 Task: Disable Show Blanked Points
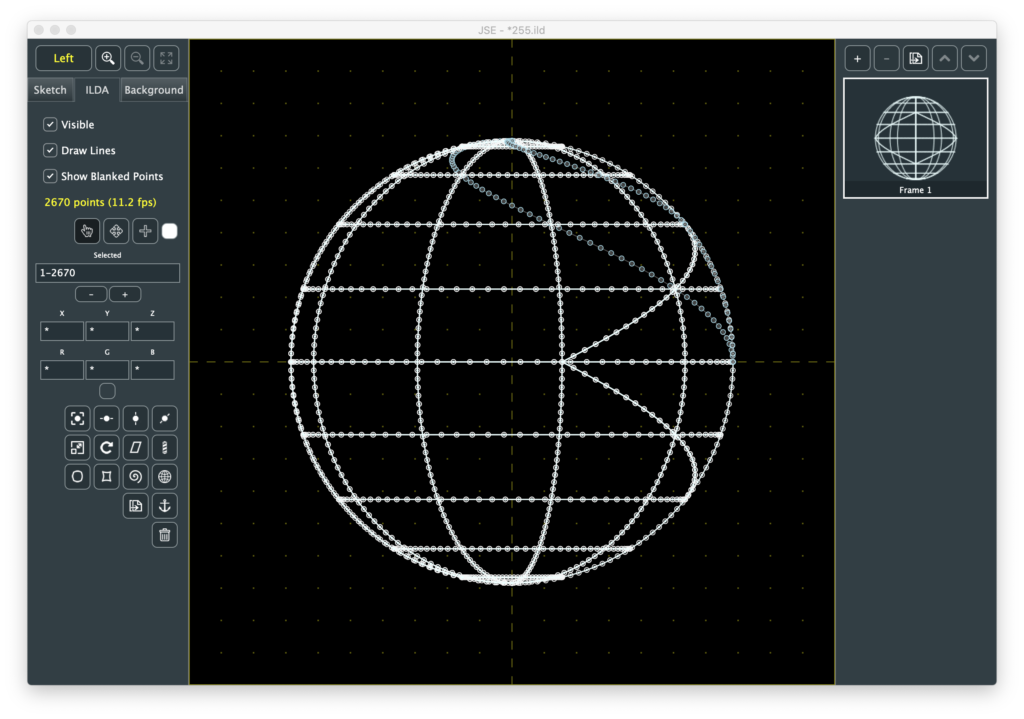(50, 176)
